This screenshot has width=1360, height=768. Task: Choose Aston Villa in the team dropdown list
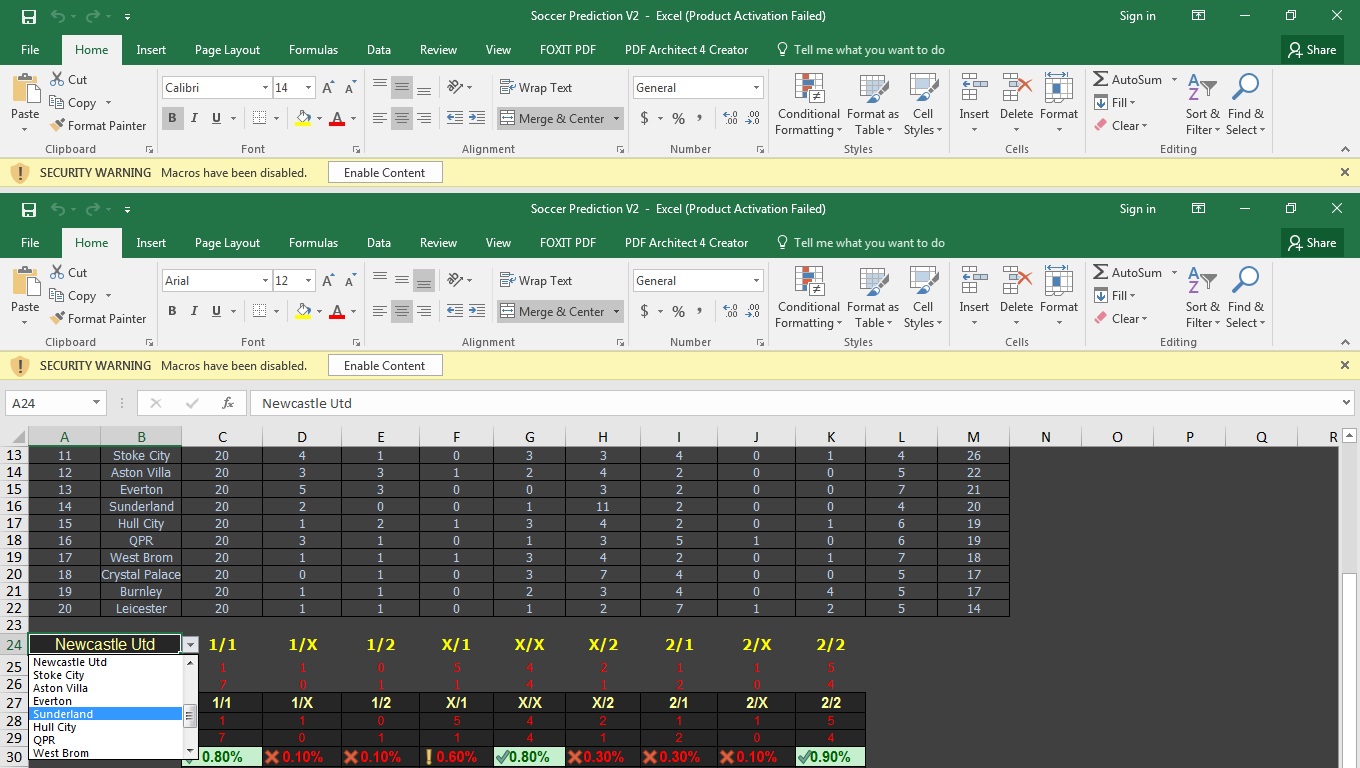click(106, 688)
